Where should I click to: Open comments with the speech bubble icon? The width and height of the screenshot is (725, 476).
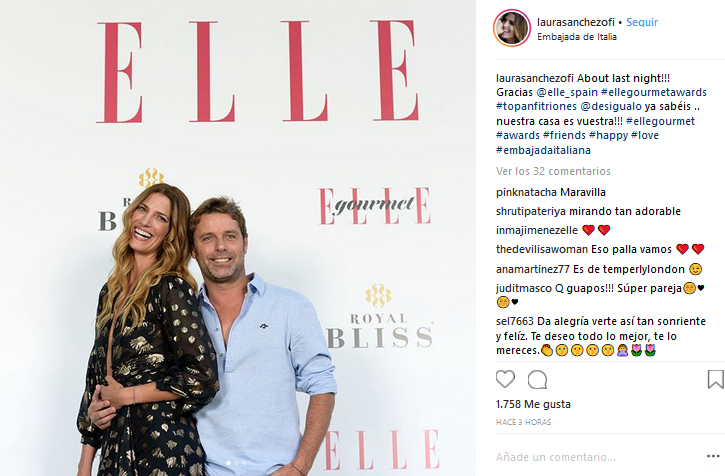point(537,380)
